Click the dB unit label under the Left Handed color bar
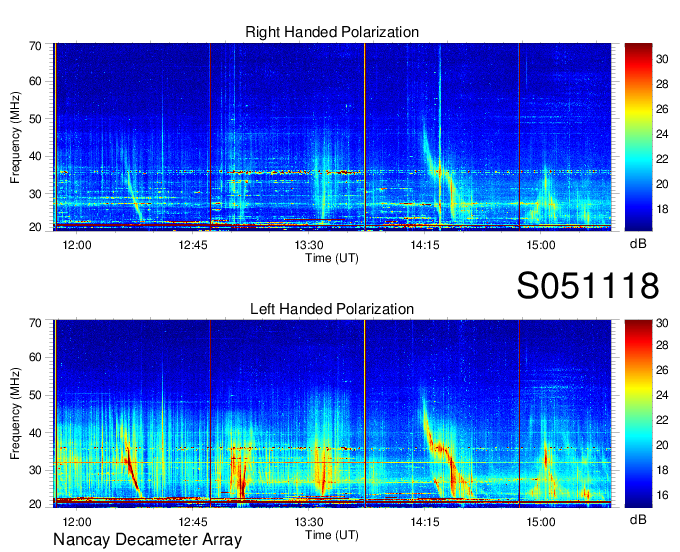The width and height of the screenshot is (680, 552). pyautogui.click(x=638, y=519)
